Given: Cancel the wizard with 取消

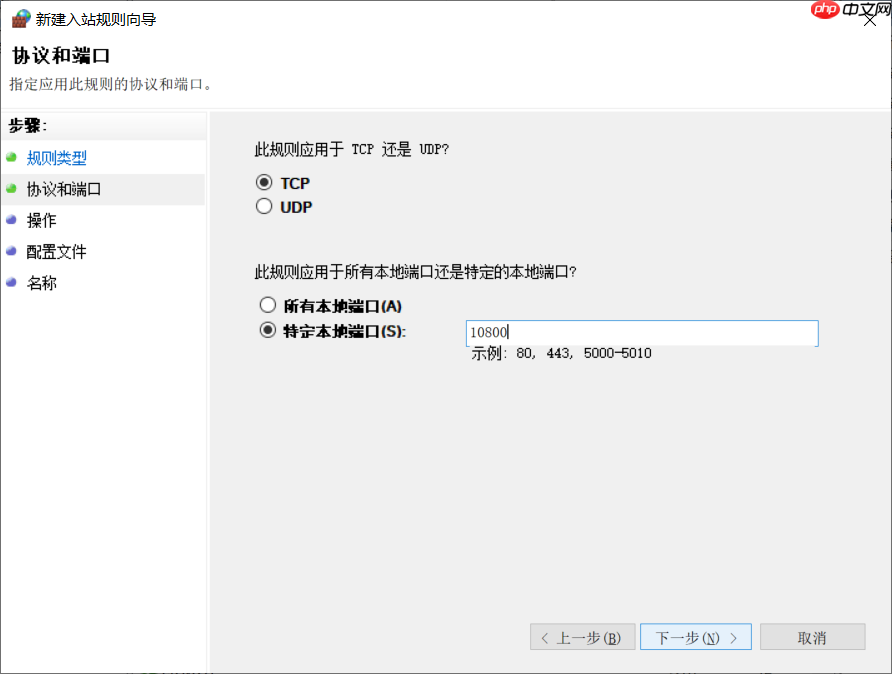Looking at the screenshot, I should click(813, 637).
